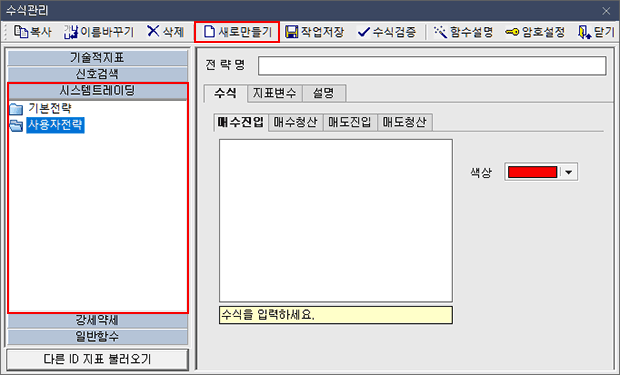Create new formula with 새로만들기
The width and height of the screenshot is (620, 375).
click(x=237, y=32)
